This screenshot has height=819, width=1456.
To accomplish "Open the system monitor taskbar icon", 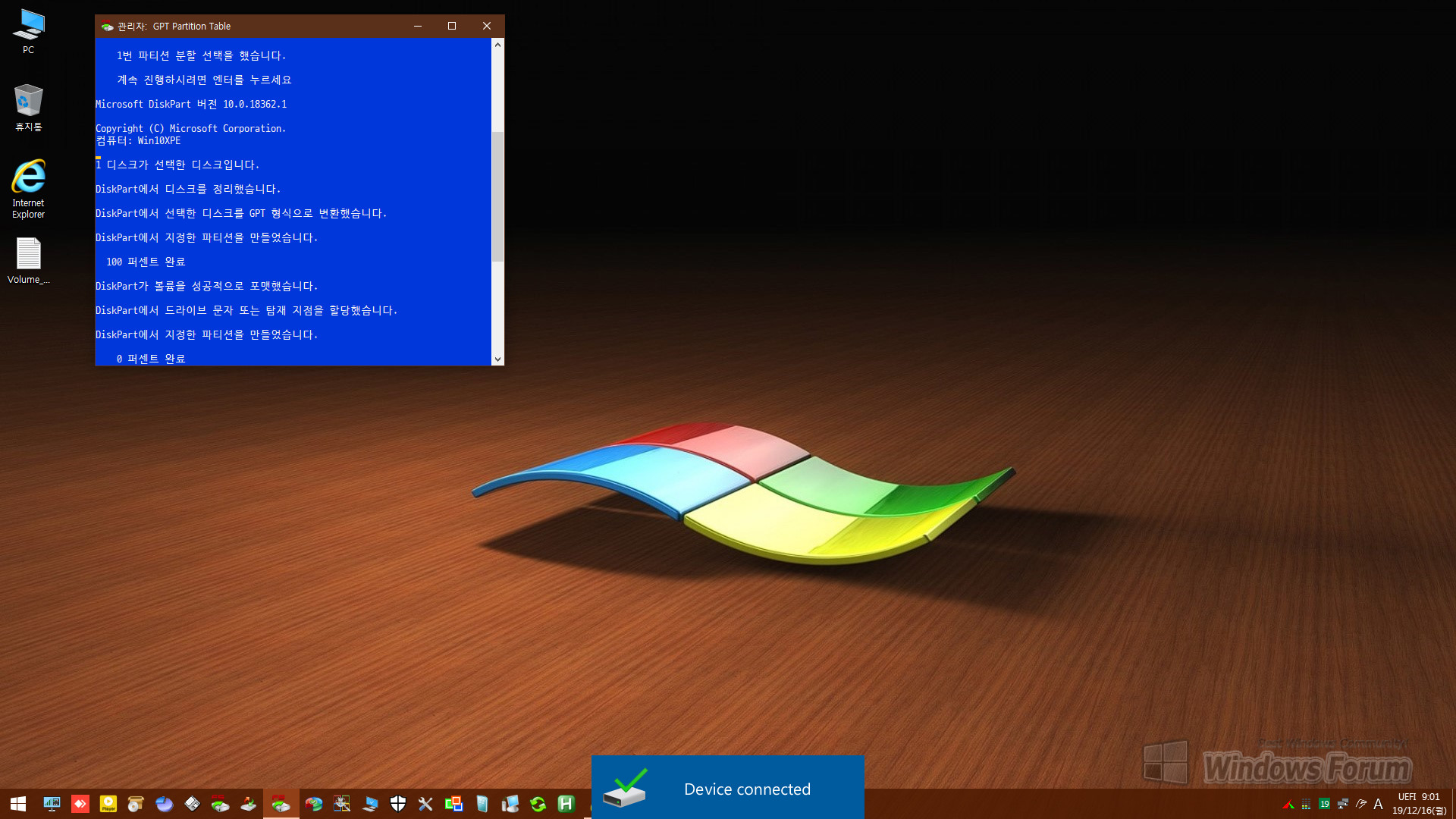I will click(52, 804).
